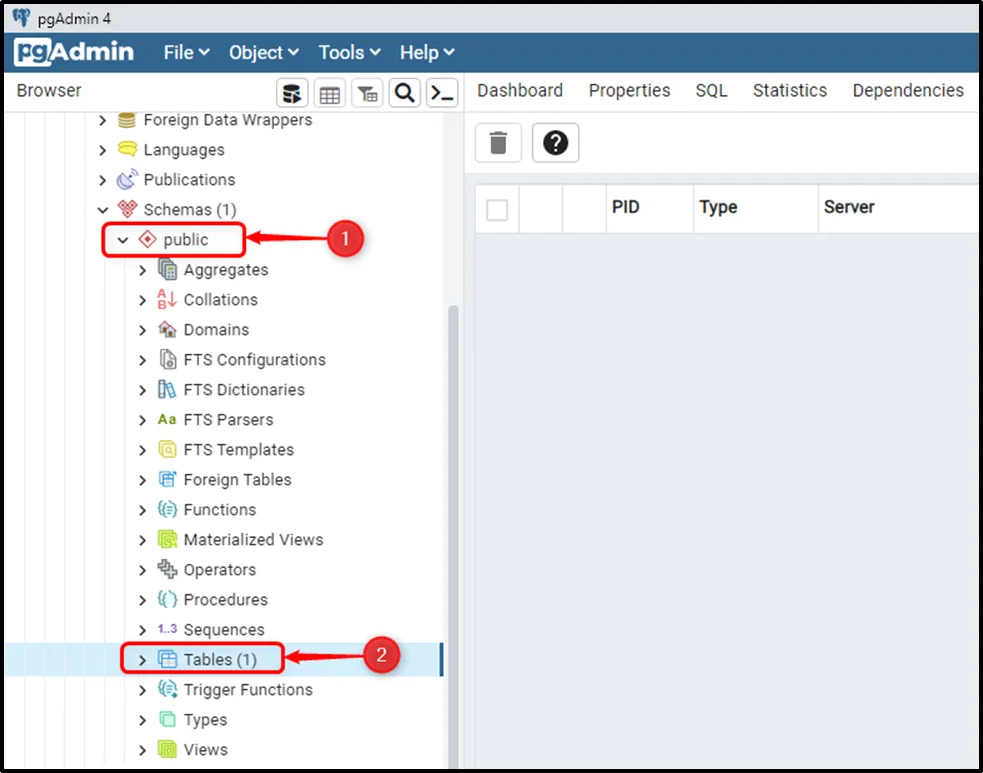Click the trash delete icon button
The height and width of the screenshot is (773, 983).
[498, 143]
